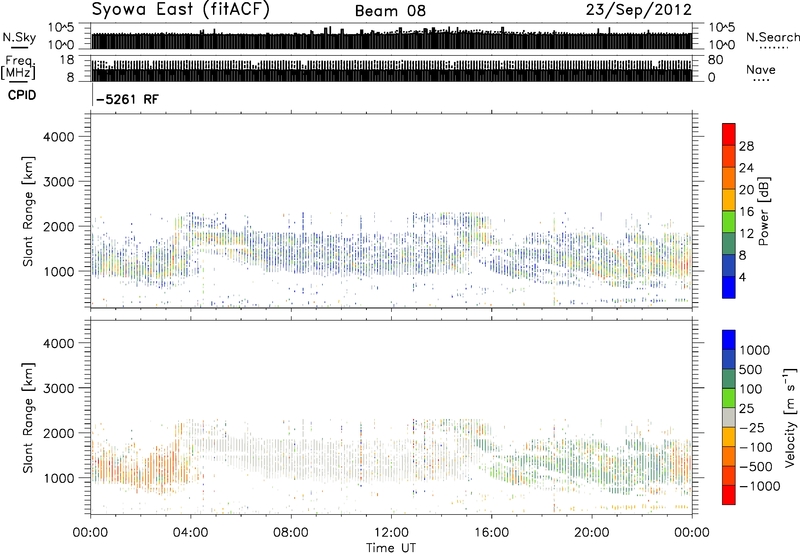Click the '-5261 RF' CPID value
This screenshot has width=800, height=554.
[x=127, y=99]
